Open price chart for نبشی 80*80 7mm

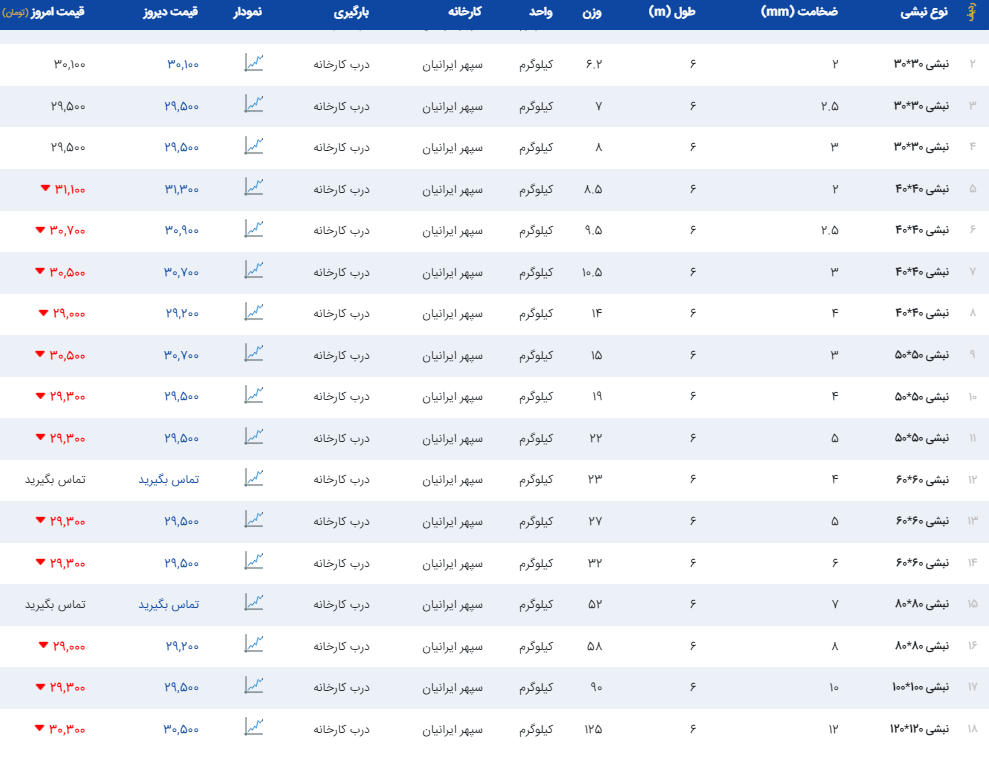(254, 603)
